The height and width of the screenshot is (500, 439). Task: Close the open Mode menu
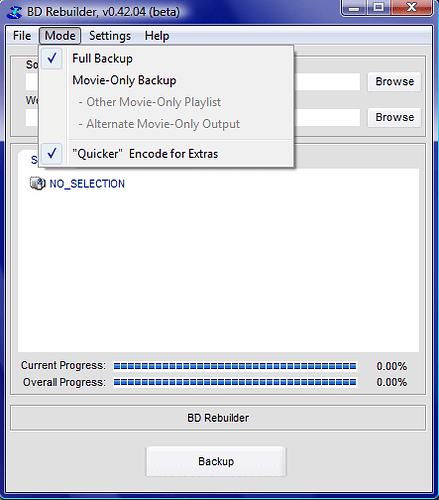(x=60, y=36)
